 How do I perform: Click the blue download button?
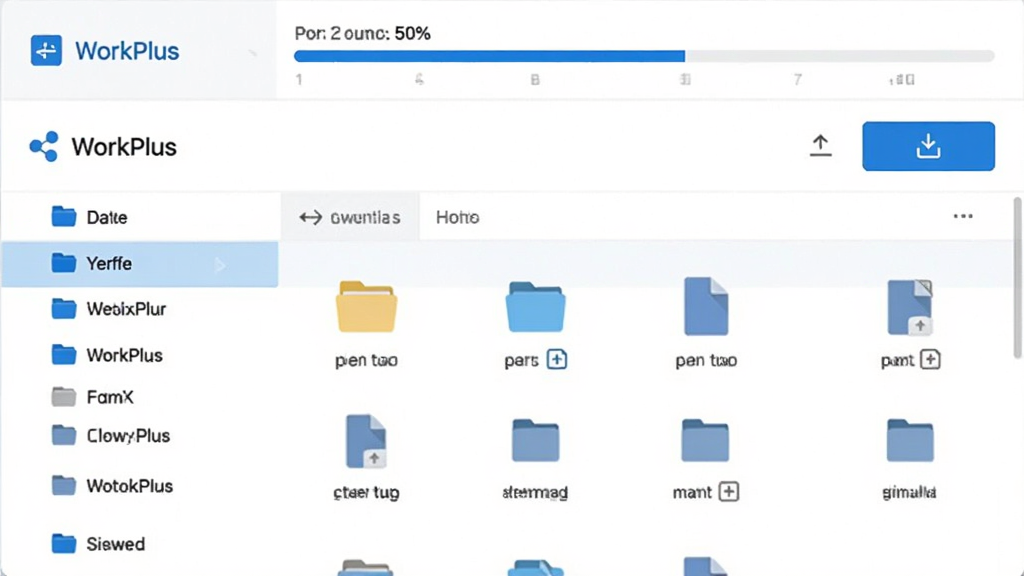(928, 146)
